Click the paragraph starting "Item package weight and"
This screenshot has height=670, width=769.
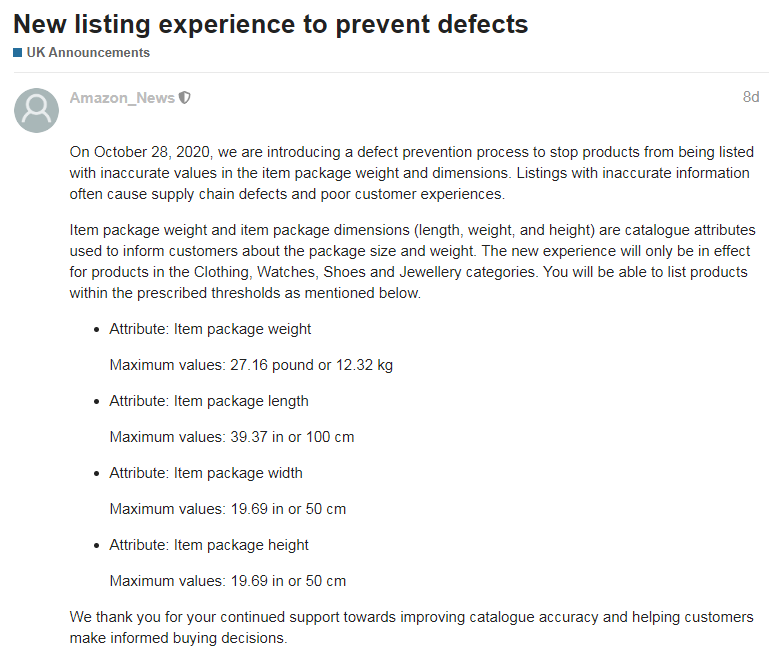pyautogui.click(x=410, y=262)
